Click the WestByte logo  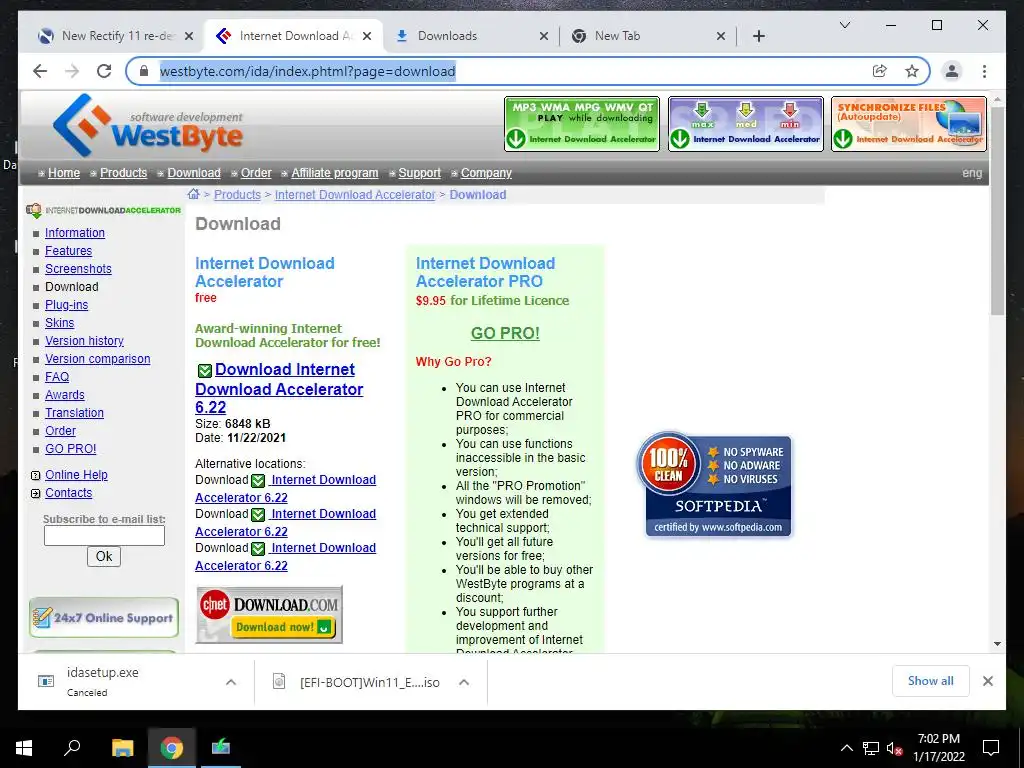pos(148,124)
